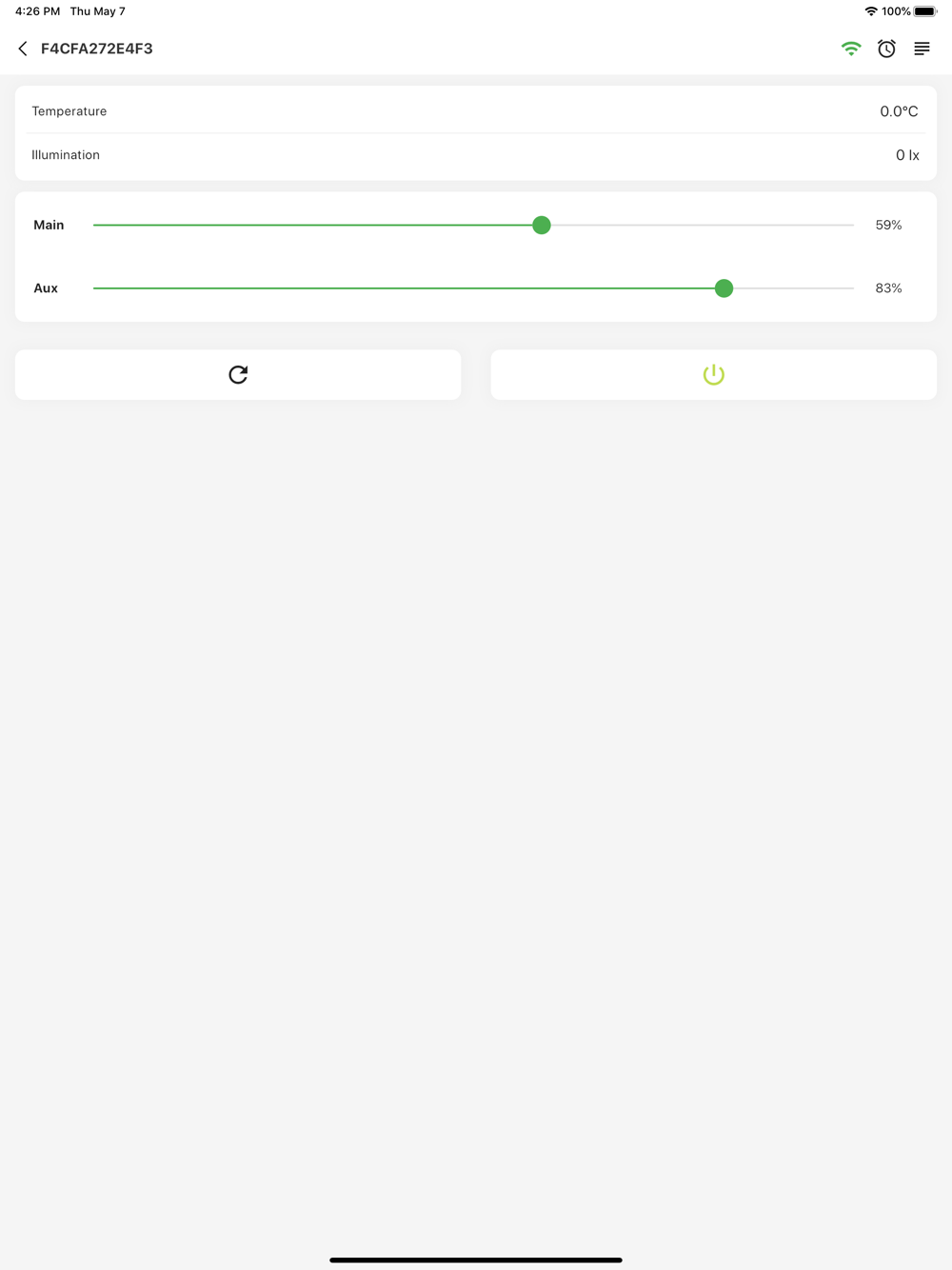
Task: Tap the 4:26 PM status bar clock
Action: [x=37, y=11]
